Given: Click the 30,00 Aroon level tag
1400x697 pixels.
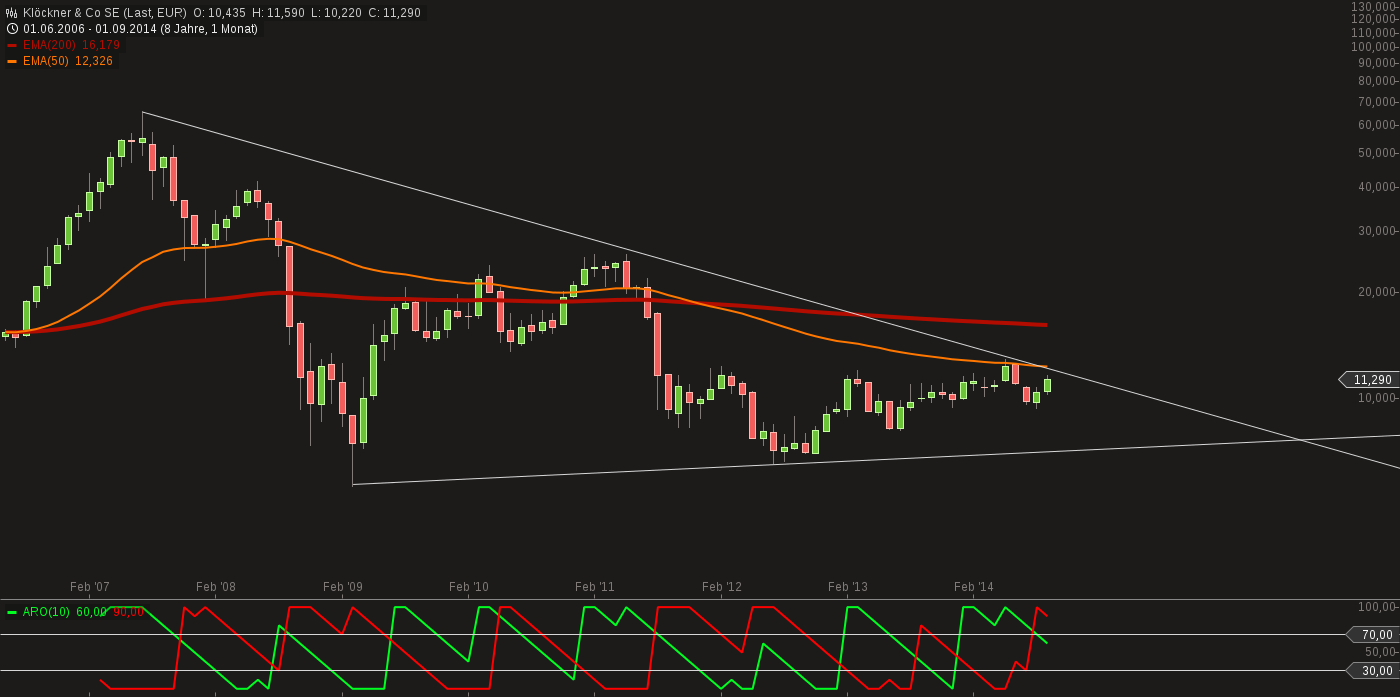Looking at the screenshot, I should click(x=1375, y=671).
